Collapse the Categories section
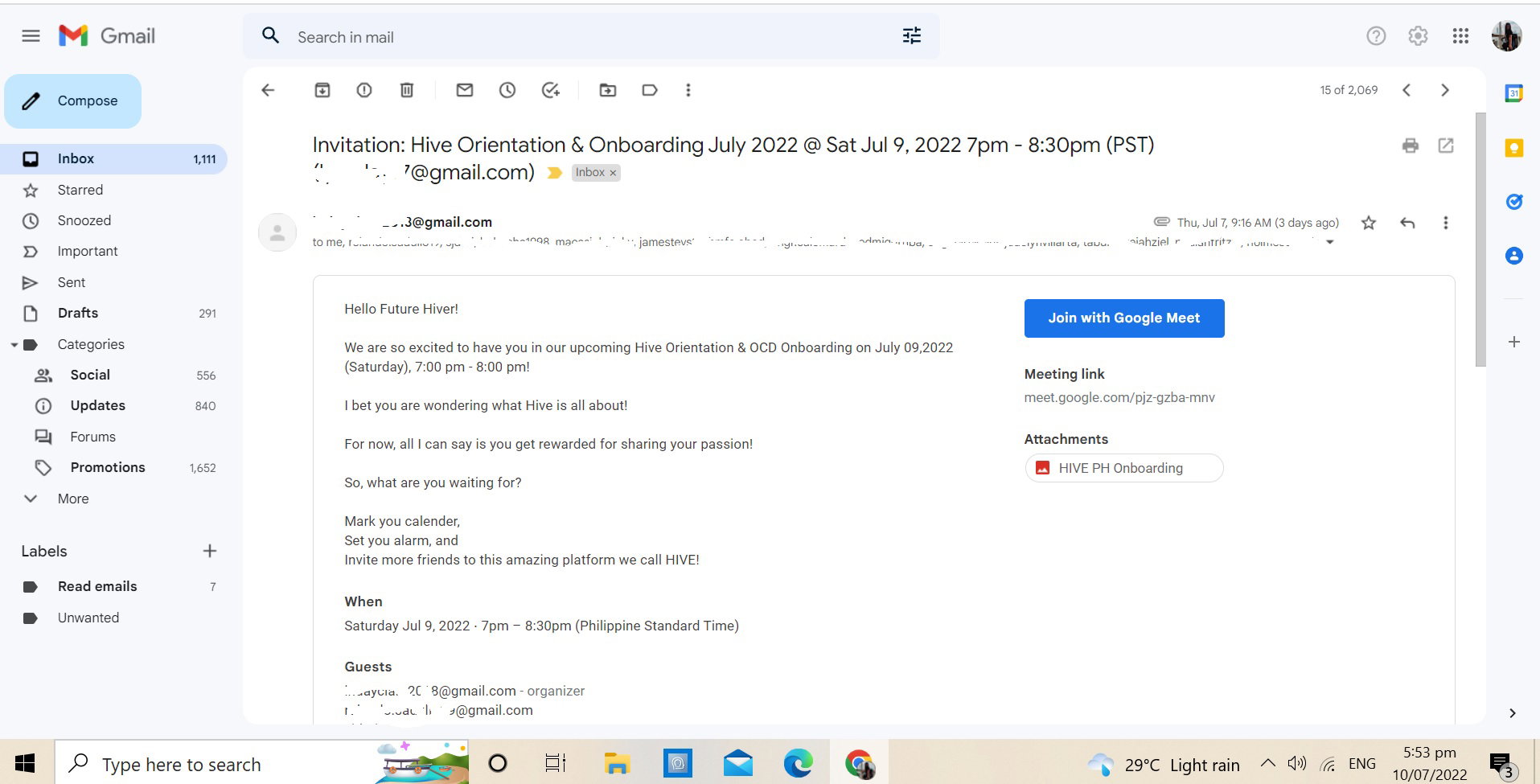Image resolution: width=1540 pixels, height=784 pixels. (x=14, y=345)
